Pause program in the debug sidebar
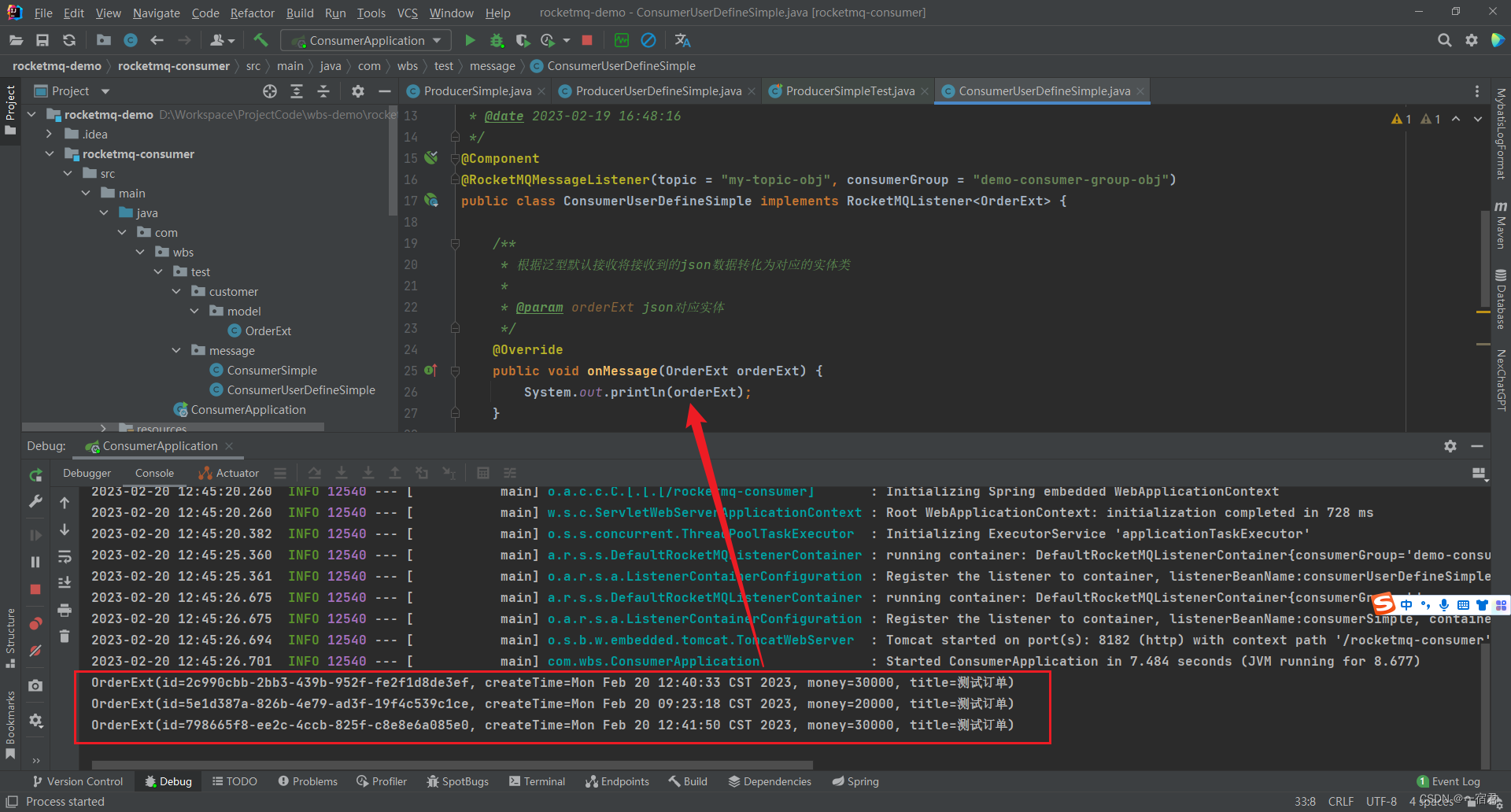This screenshot has width=1511, height=812. point(35,562)
